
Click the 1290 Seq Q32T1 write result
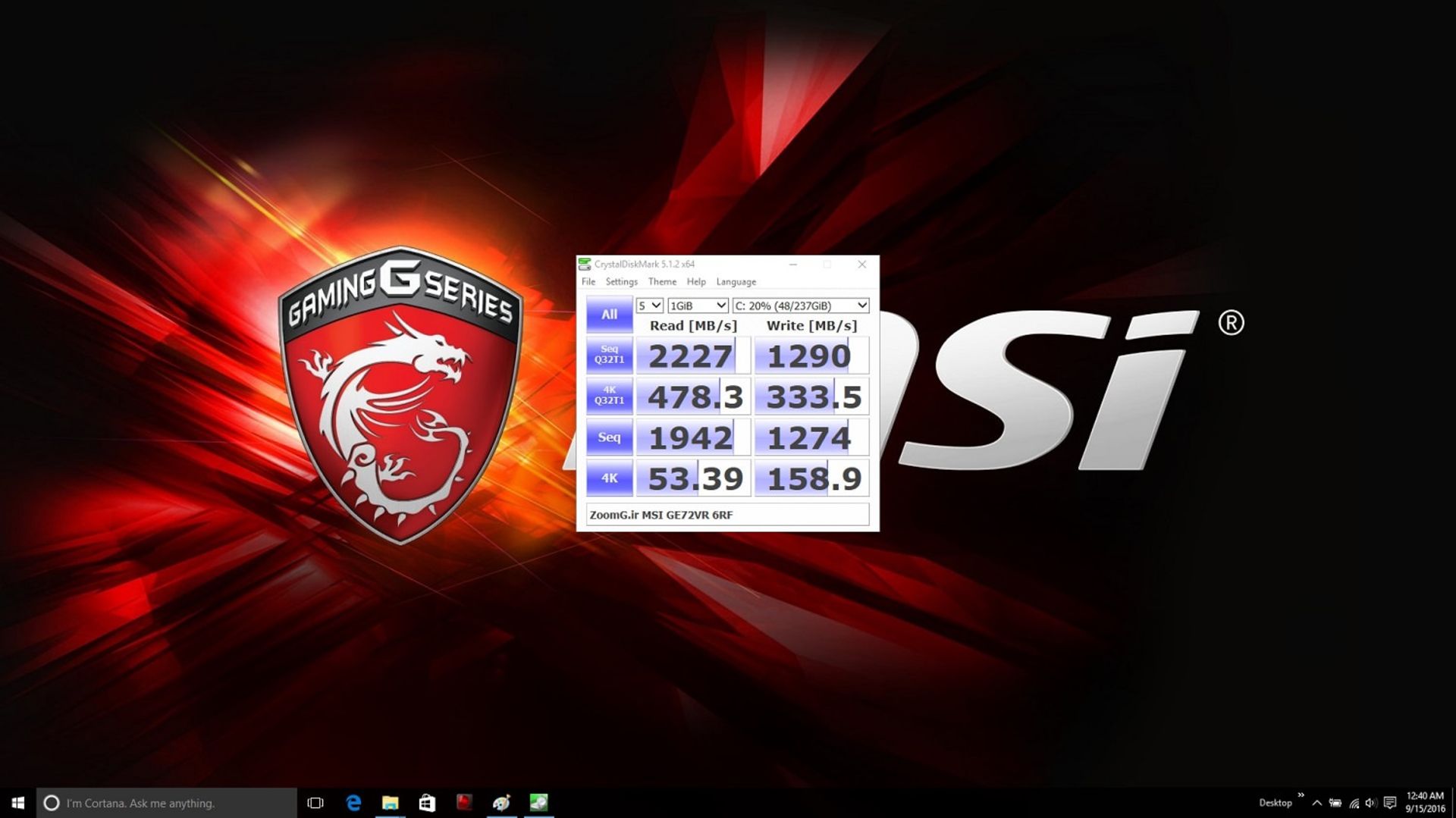click(x=811, y=356)
